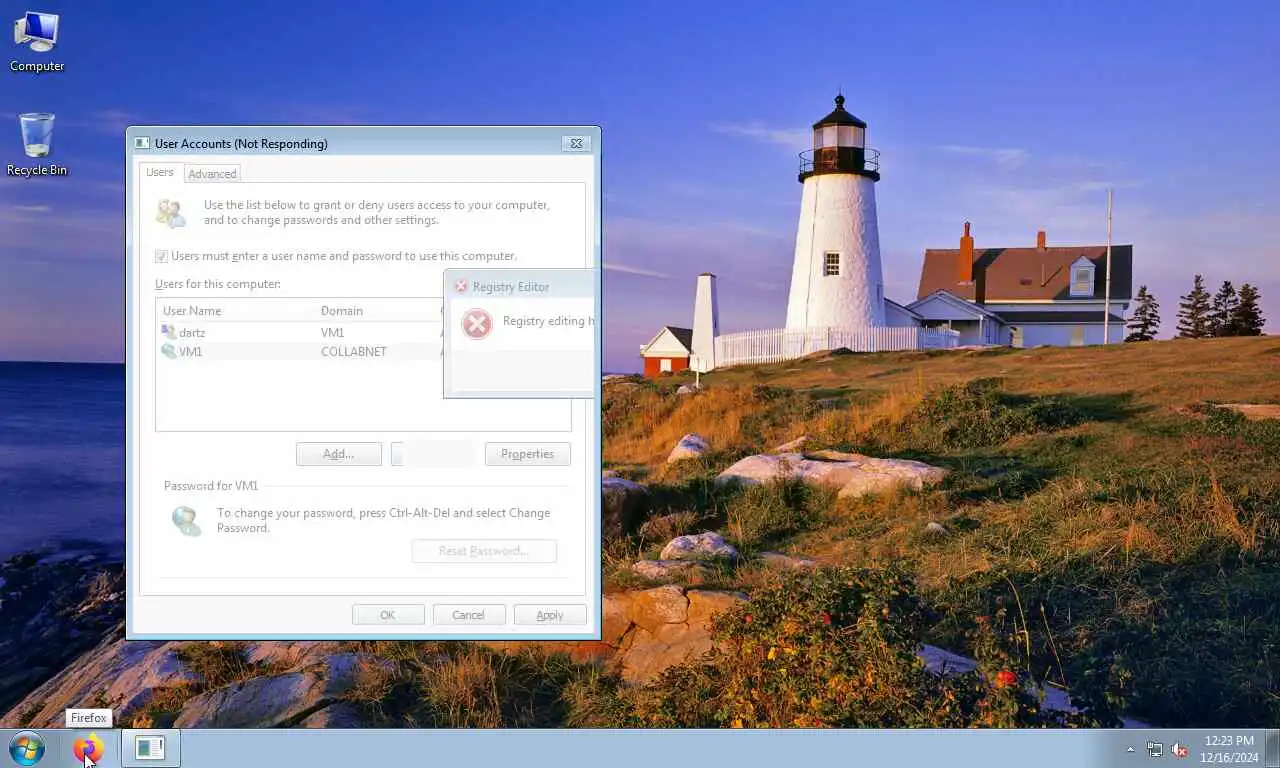Click the User Accounts title bar icon
Image resolution: width=1280 pixels, height=768 pixels.
(142, 143)
